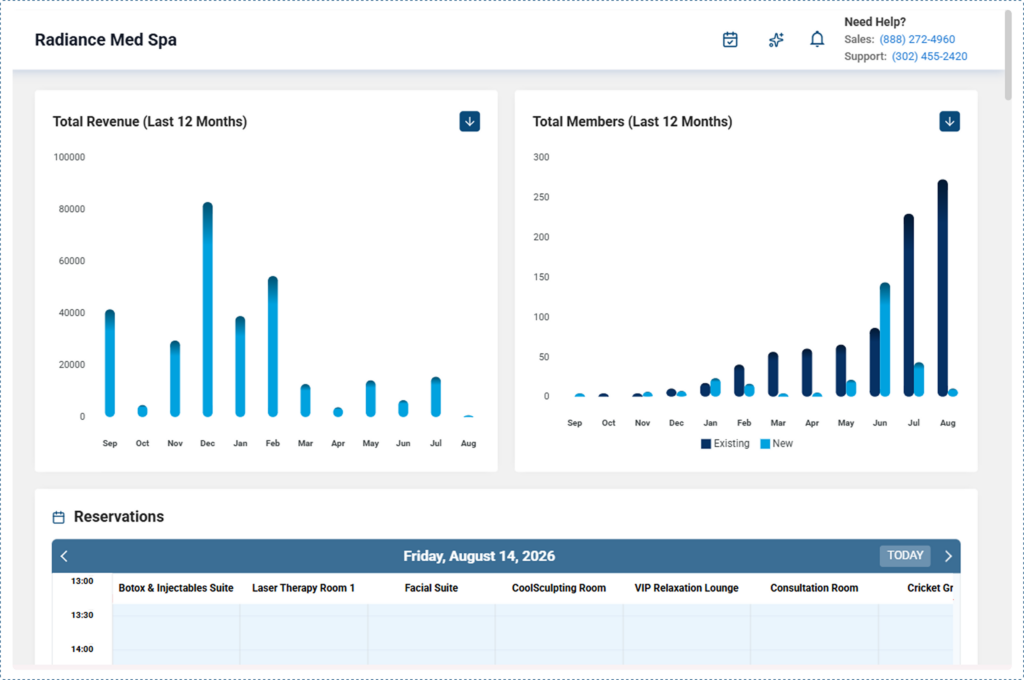Click the page vertical scrollbar
The image size is (1024, 680).
pyautogui.click(x=1008, y=56)
